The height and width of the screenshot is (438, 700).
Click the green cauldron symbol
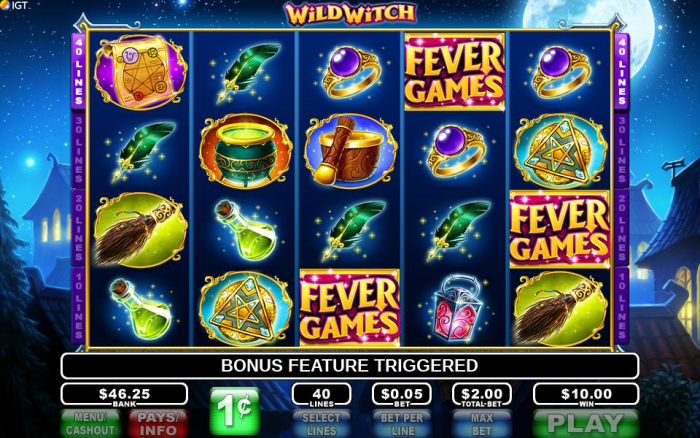[245, 150]
